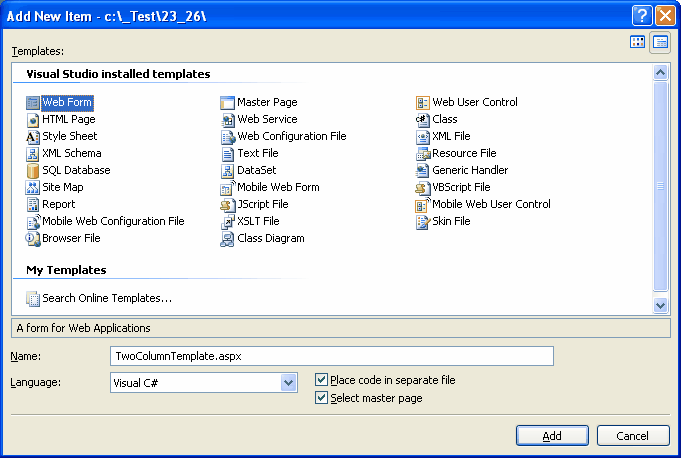
Task: Click the Help question mark button
Action: pyautogui.click(x=642, y=16)
